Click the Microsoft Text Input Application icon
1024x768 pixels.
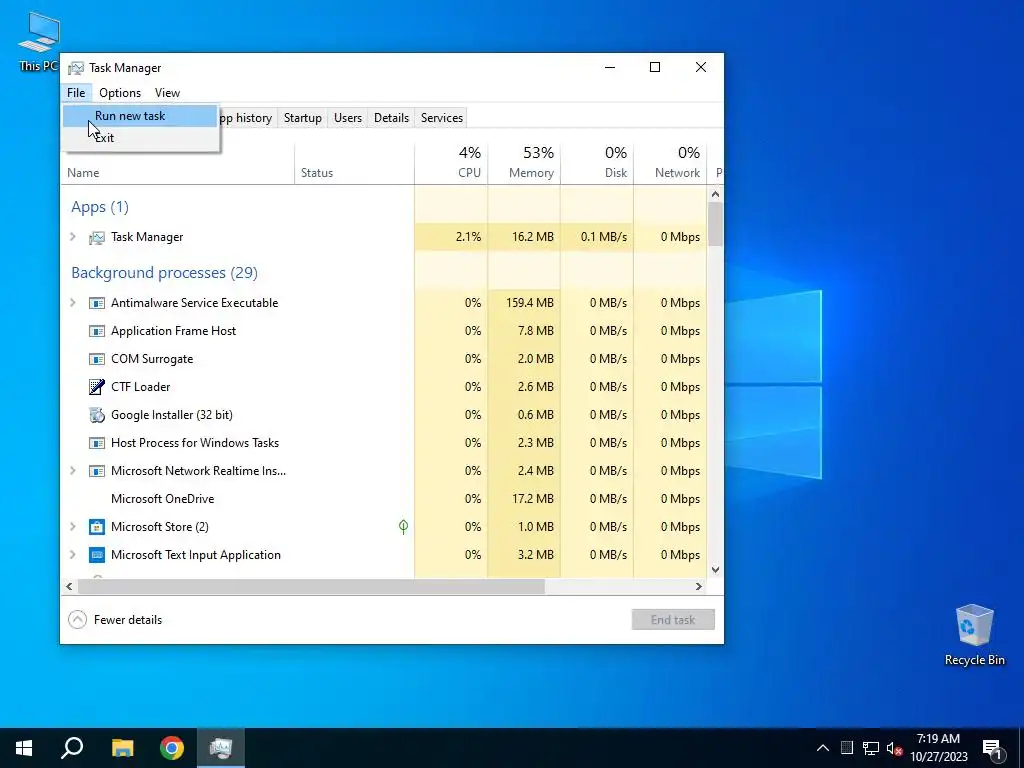click(97, 555)
